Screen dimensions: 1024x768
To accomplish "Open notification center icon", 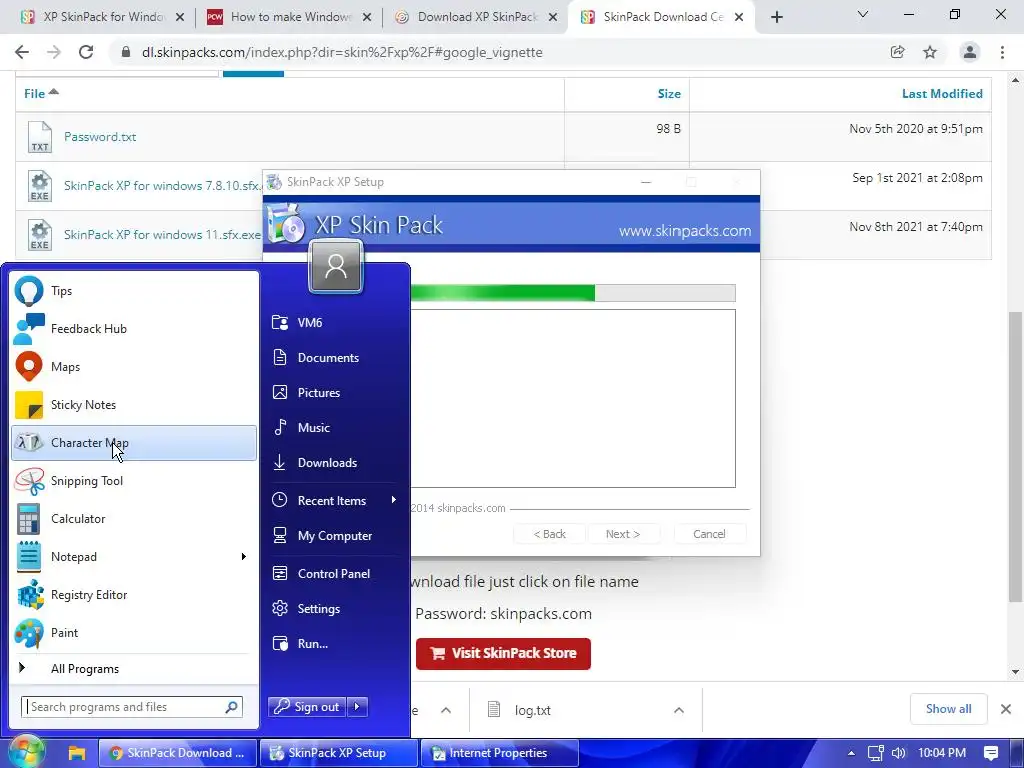I will click(x=991, y=753).
